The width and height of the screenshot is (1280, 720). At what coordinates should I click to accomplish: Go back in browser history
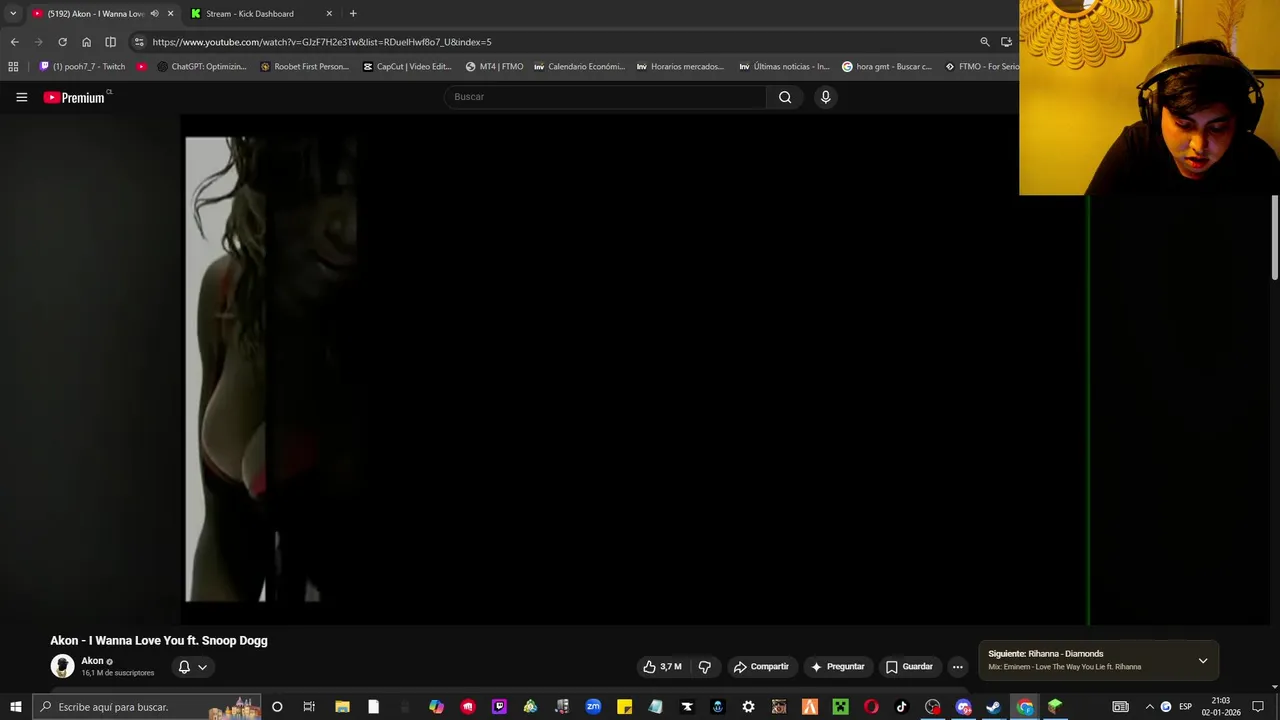[14, 42]
